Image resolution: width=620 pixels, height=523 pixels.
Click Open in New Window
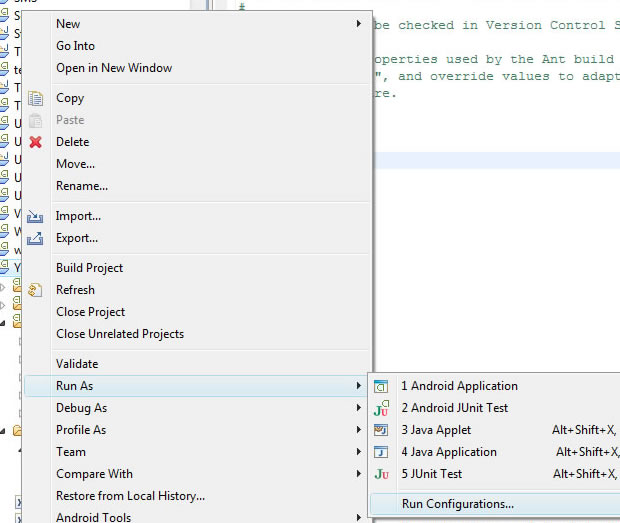click(114, 68)
